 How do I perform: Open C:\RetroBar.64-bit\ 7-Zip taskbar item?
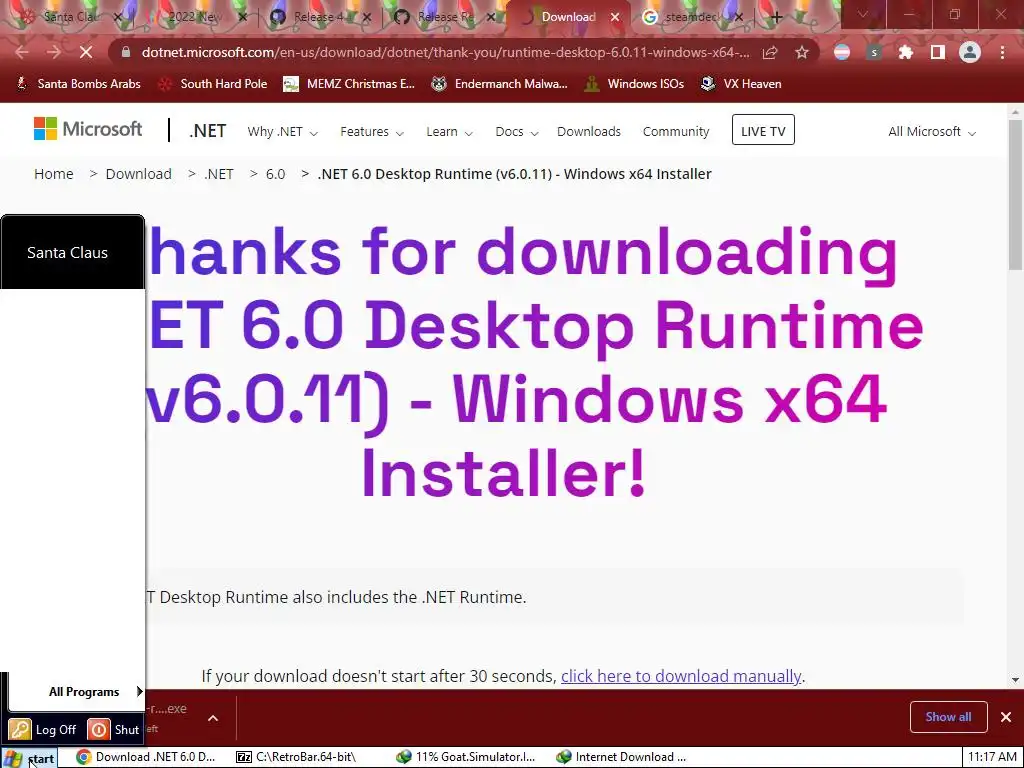pos(297,757)
